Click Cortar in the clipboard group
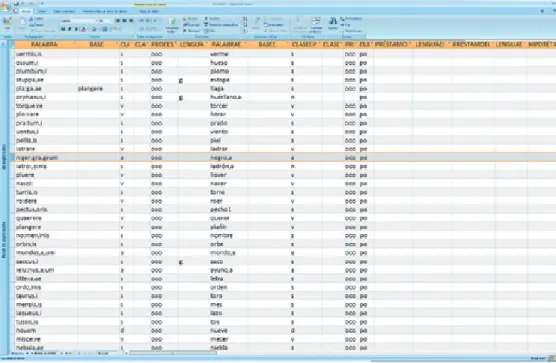The height and width of the screenshot is (363, 556). 36,19
